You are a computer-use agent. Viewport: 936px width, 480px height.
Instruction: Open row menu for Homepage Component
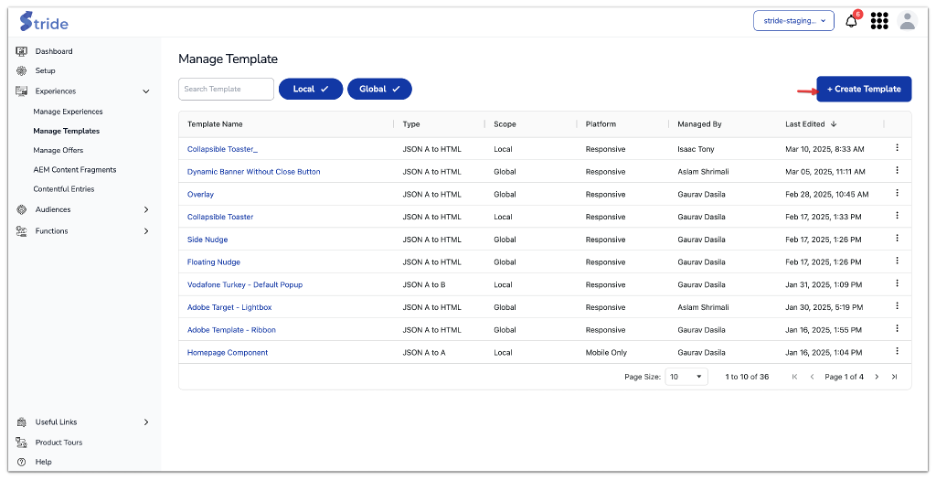(897, 351)
